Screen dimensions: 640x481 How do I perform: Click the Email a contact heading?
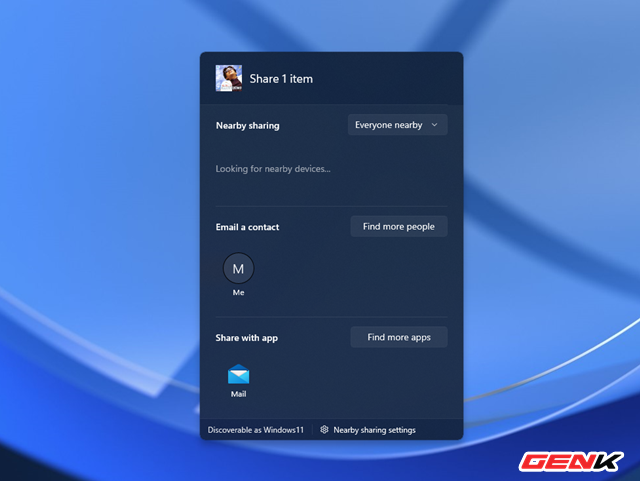tap(247, 227)
